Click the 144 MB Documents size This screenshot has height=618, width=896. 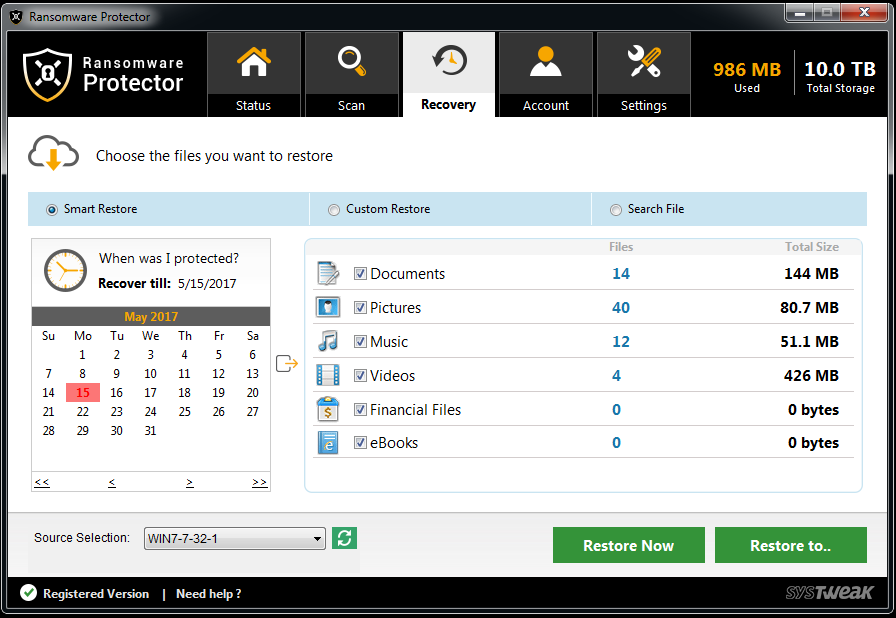pos(811,274)
